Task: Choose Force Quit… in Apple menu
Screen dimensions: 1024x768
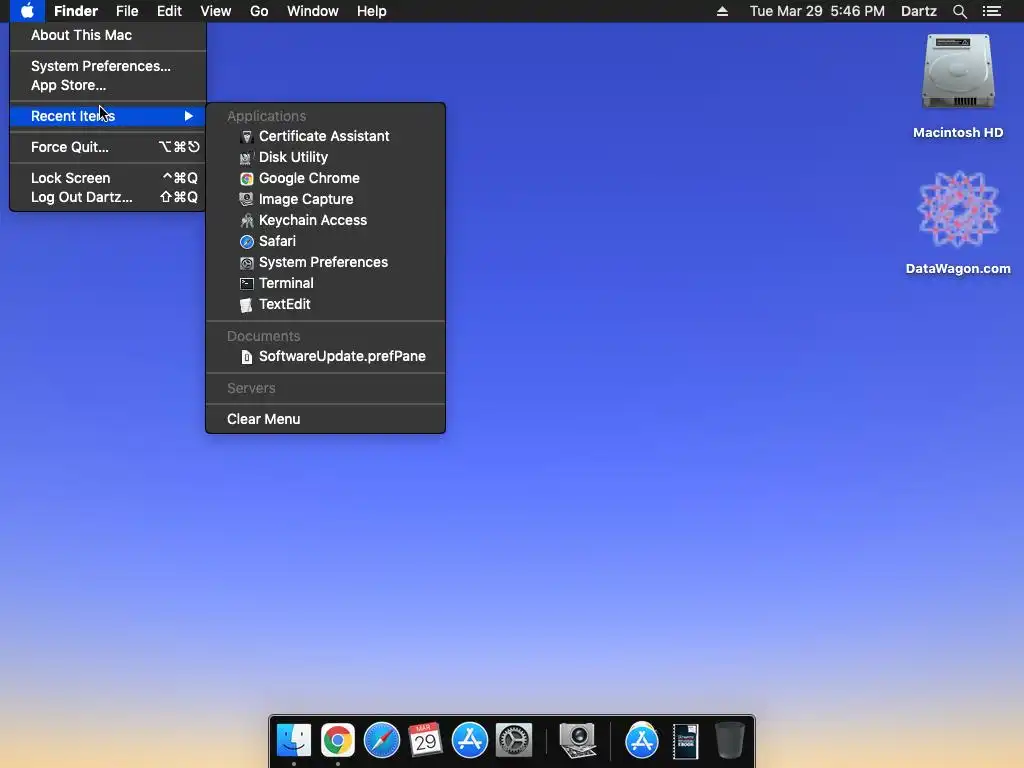Action: (x=108, y=147)
